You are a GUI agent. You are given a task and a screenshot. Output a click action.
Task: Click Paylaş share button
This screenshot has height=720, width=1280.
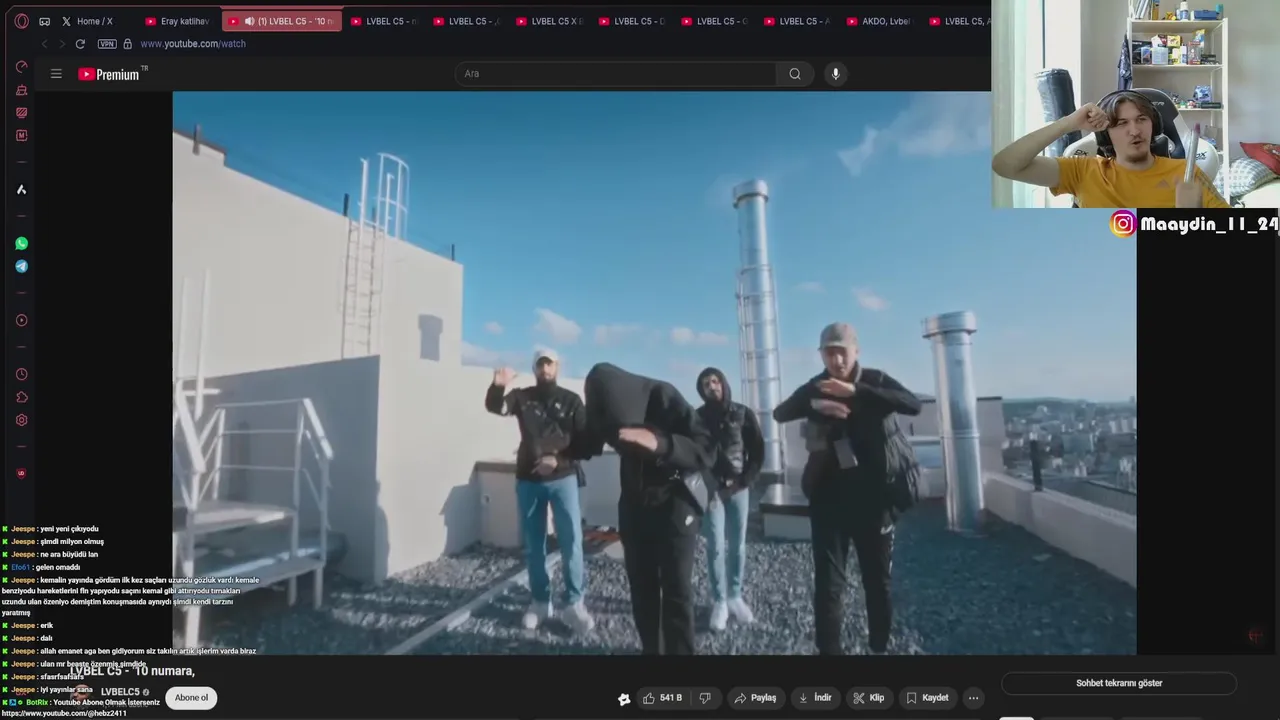coord(755,698)
